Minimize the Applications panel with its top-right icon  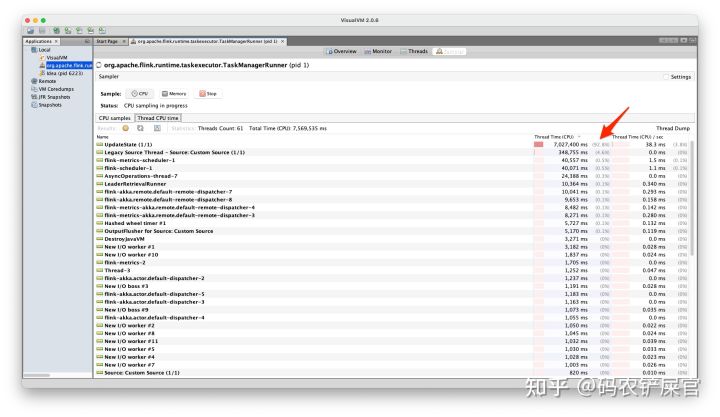pos(87,41)
